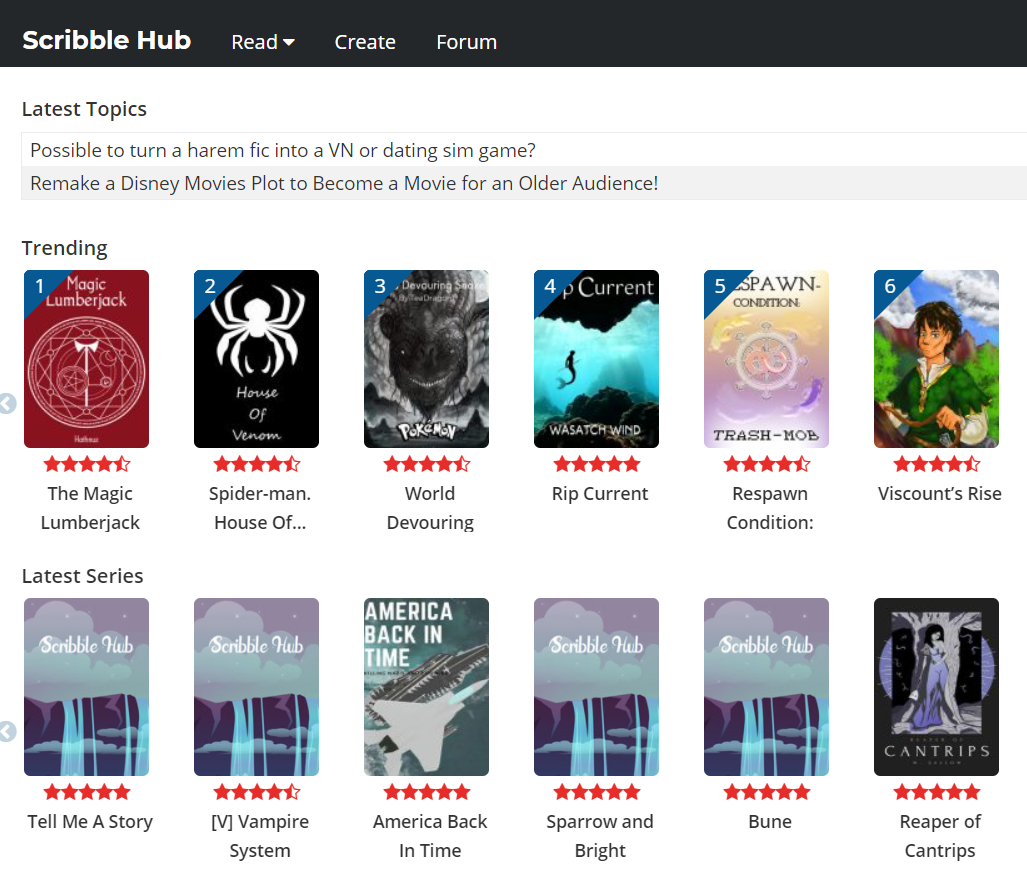Viewport: 1027px width, 877px height.
Task: Open the Viscount's Rise cover image
Action: coord(936,359)
